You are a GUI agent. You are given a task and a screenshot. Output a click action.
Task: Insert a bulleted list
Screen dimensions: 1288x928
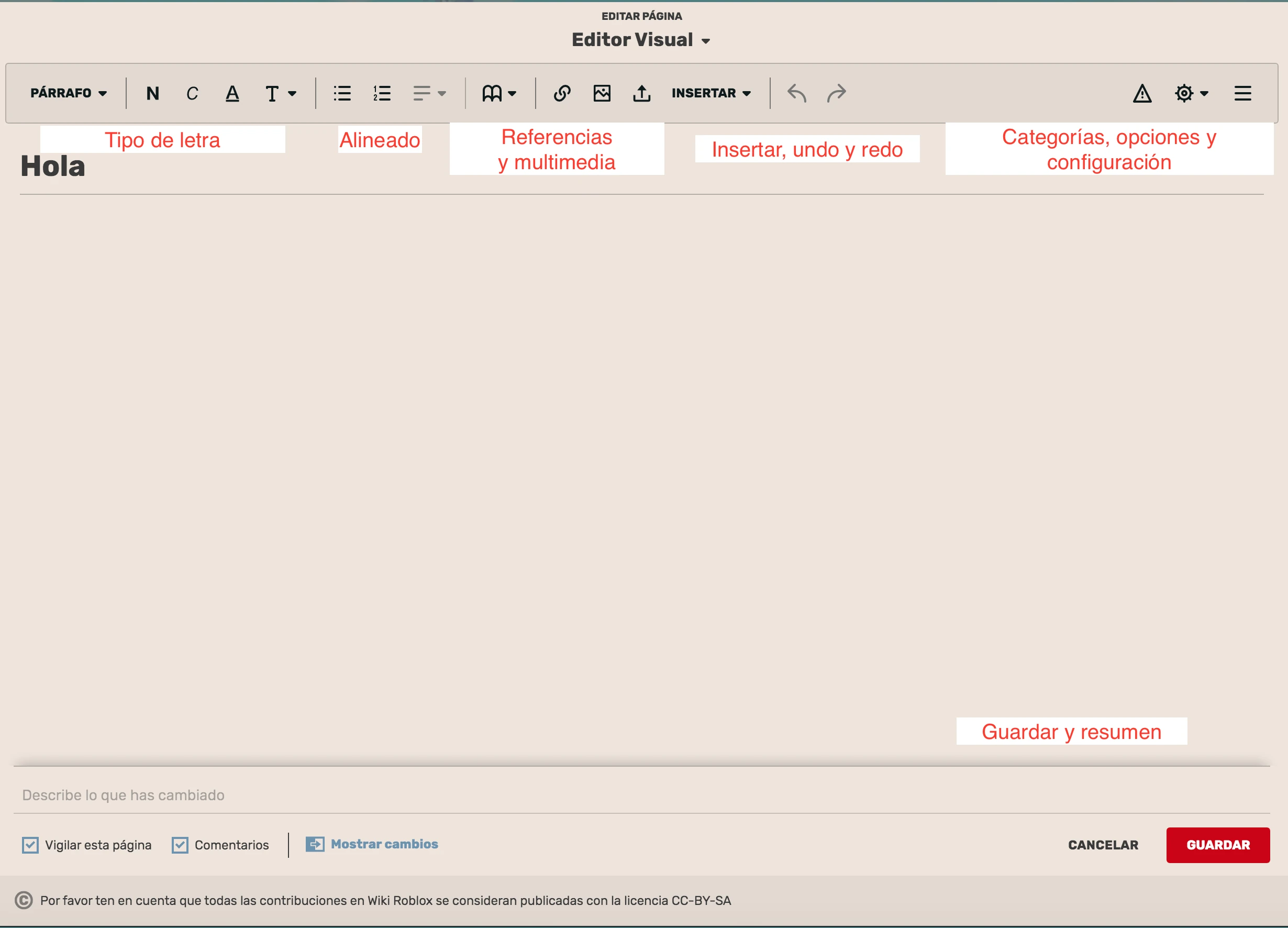coord(342,93)
